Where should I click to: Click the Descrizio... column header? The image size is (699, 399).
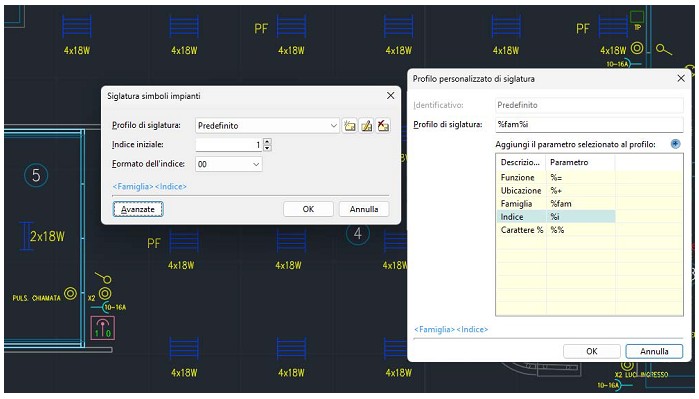[521, 162]
